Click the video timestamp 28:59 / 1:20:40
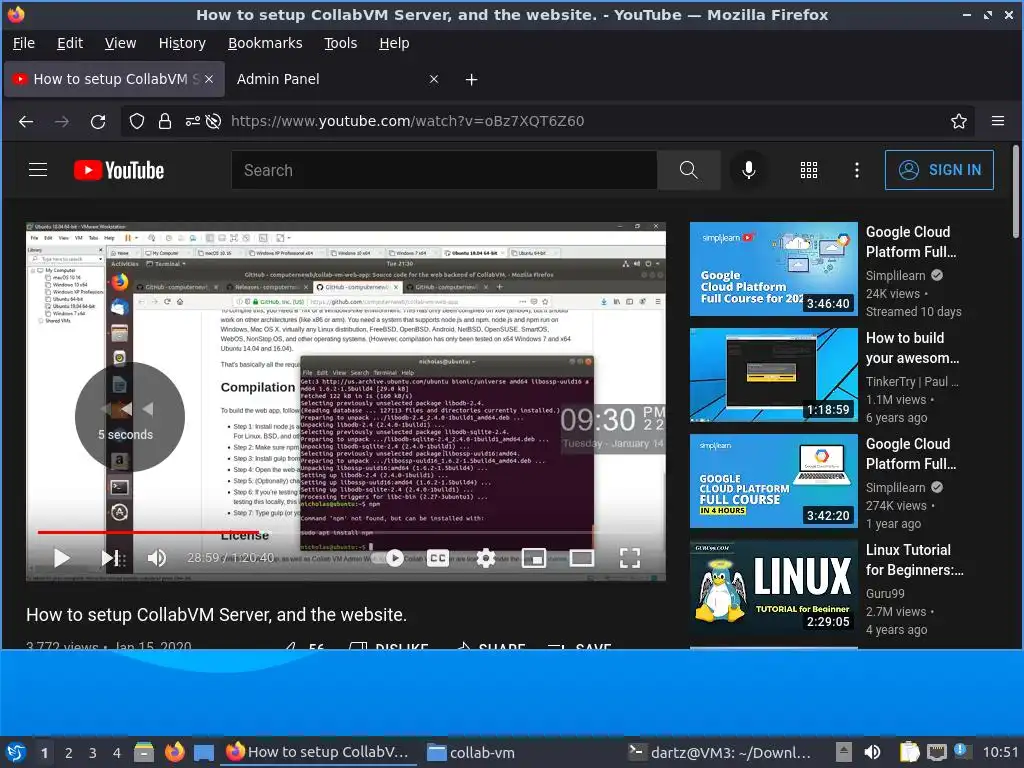Screen dimensions: 1024x768 pyautogui.click(x=230, y=558)
